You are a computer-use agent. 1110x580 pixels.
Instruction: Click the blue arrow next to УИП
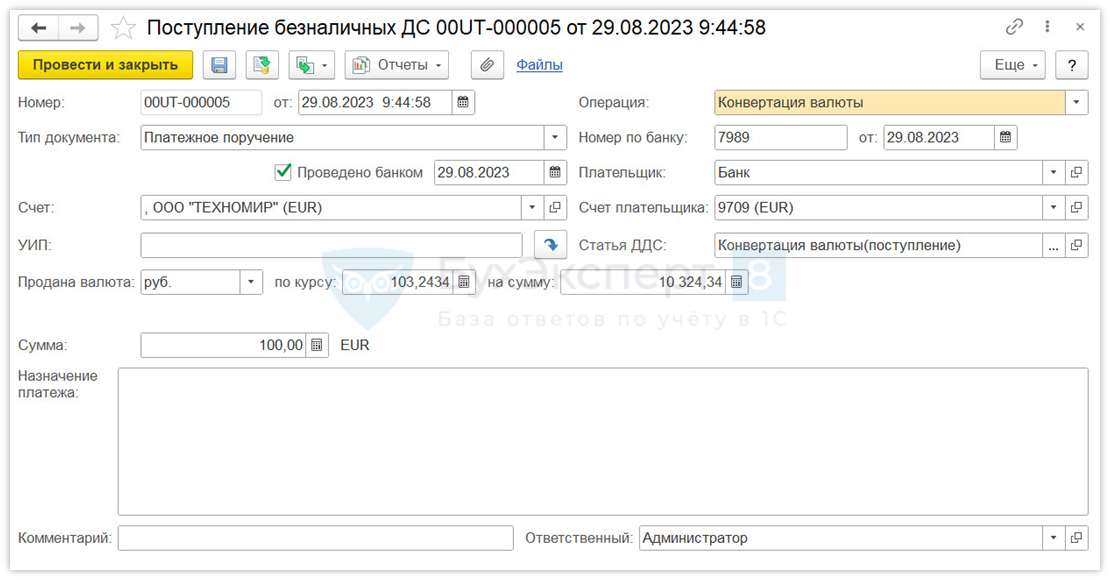pos(549,244)
